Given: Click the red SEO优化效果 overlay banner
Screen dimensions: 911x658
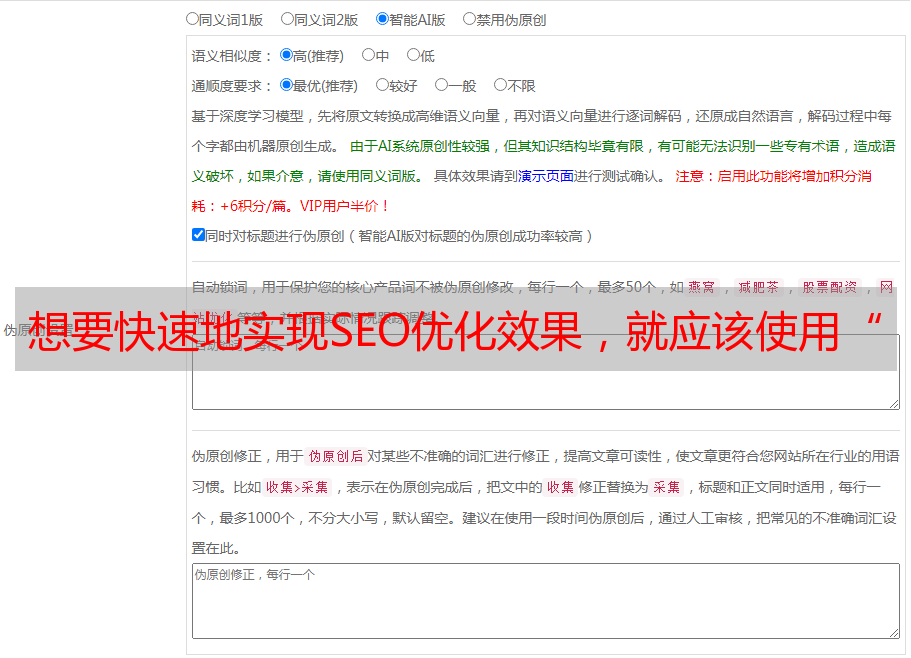Looking at the screenshot, I should (455, 329).
